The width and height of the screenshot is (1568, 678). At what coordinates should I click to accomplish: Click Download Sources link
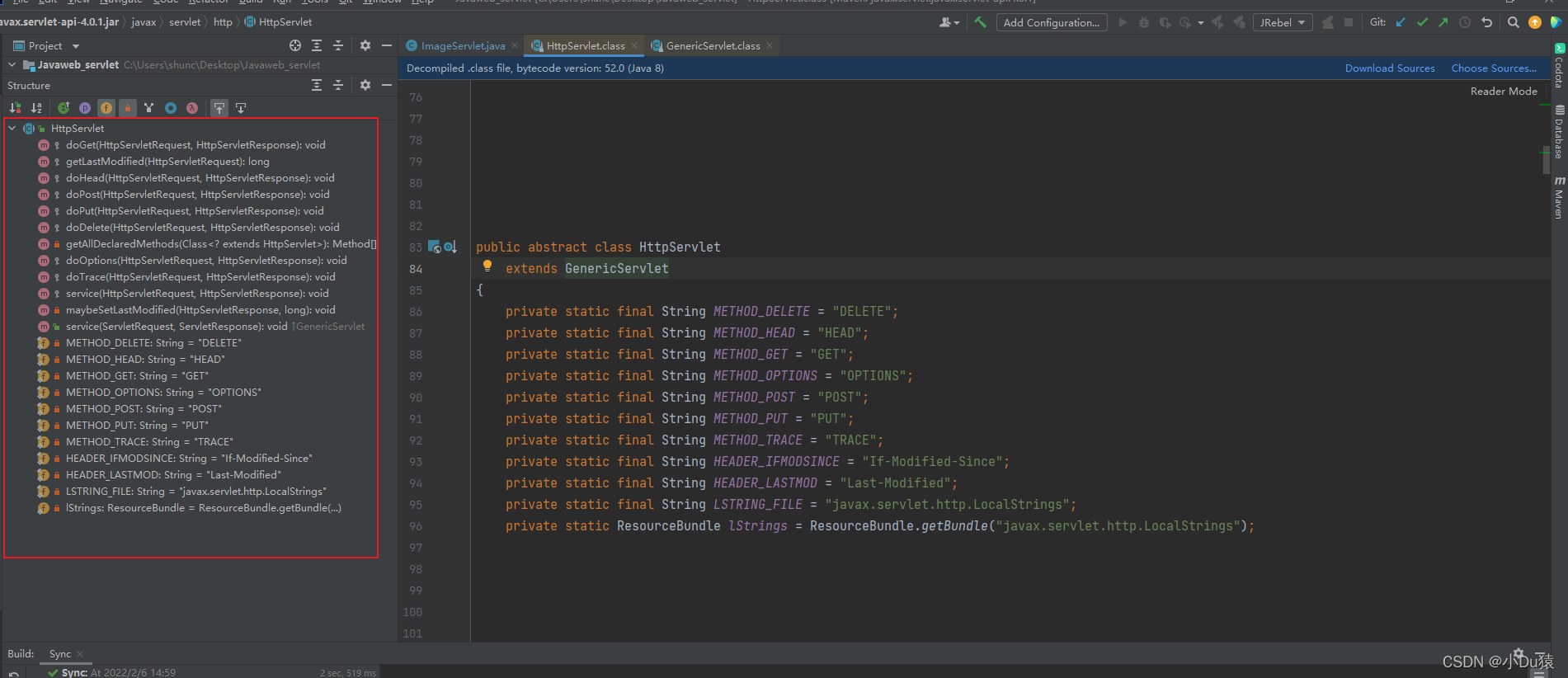tap(1390, 68)
